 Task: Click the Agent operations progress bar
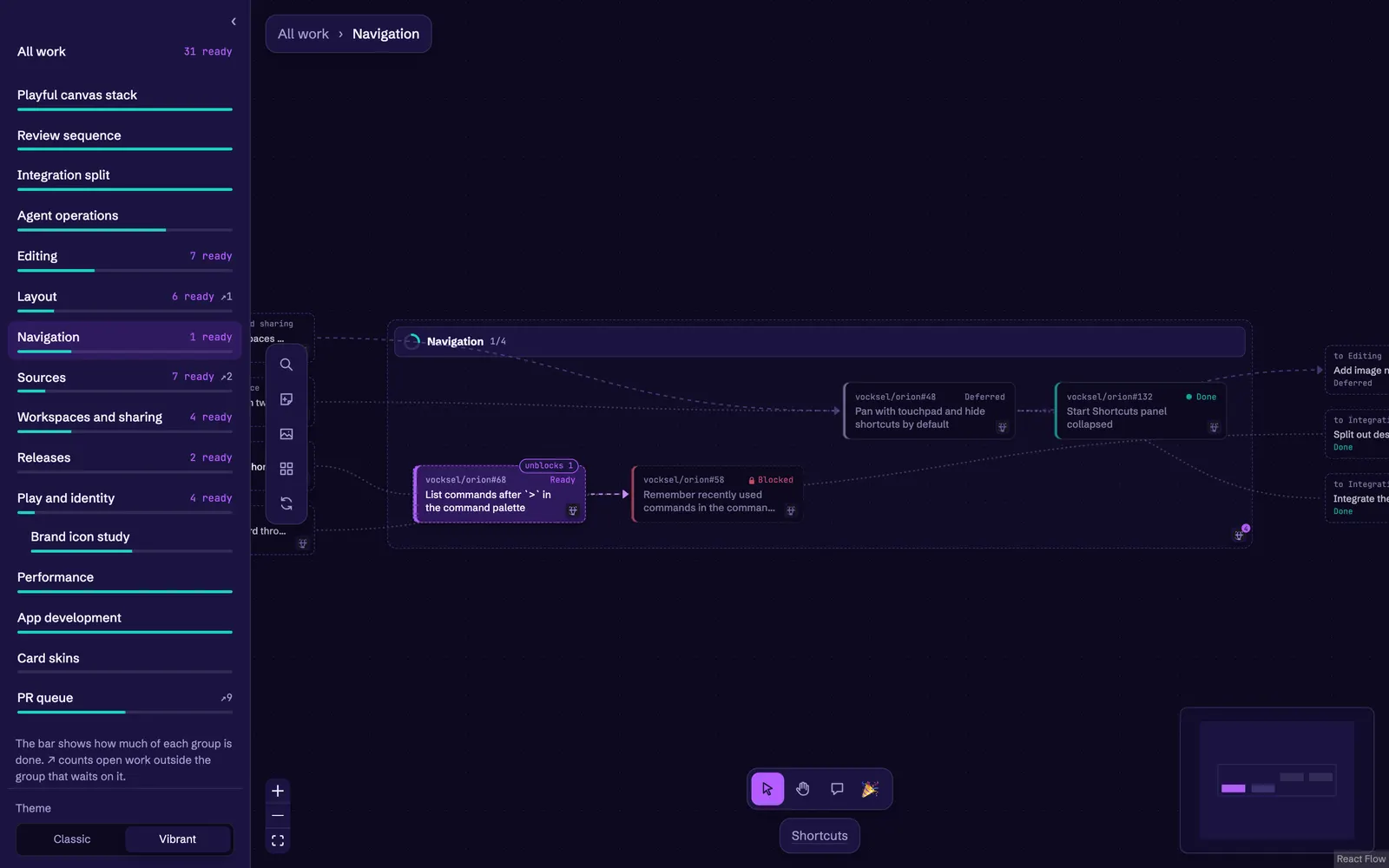125,230
